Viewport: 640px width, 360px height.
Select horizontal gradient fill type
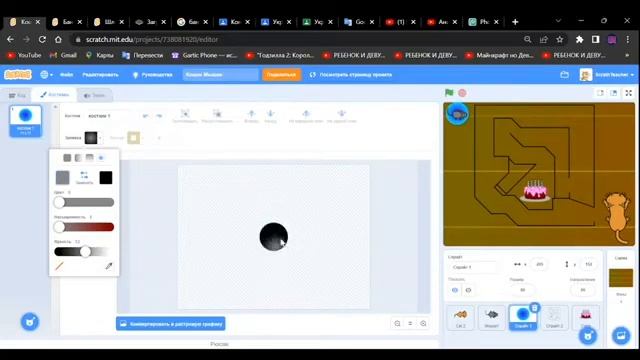point(78,158)
